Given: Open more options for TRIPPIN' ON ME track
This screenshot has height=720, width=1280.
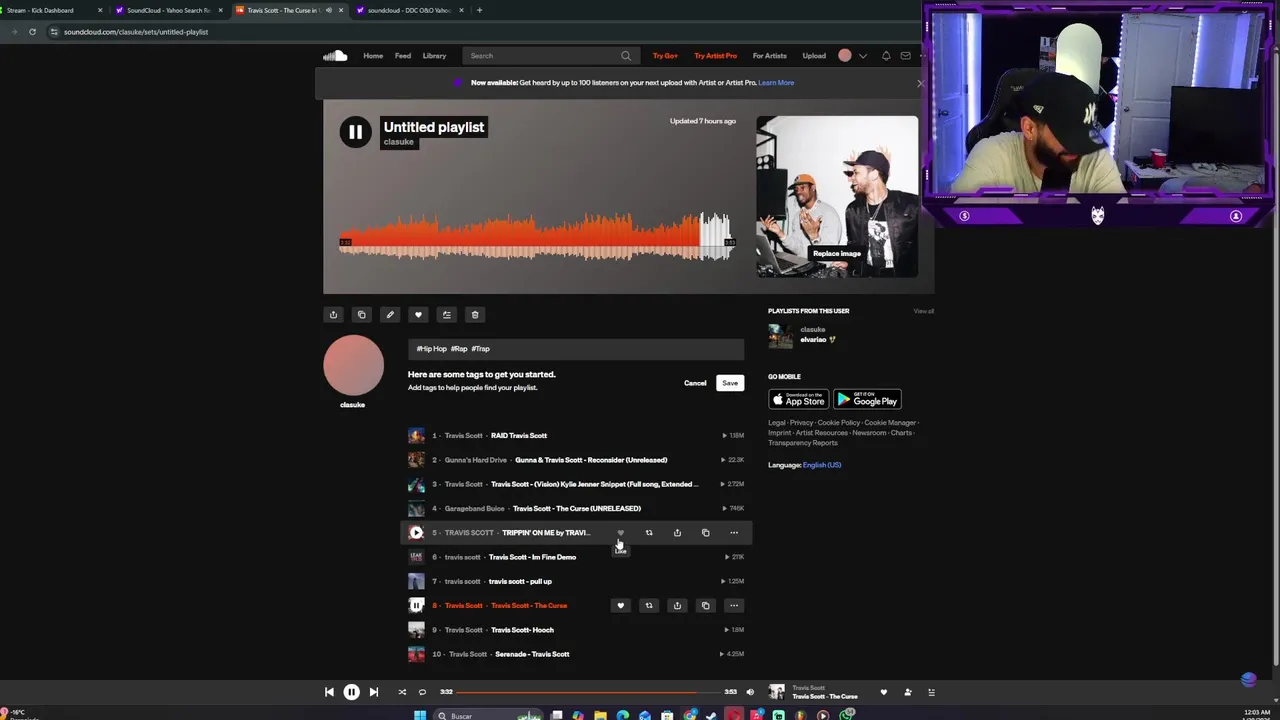Looking at the screenshot, I should pos(734,533).
